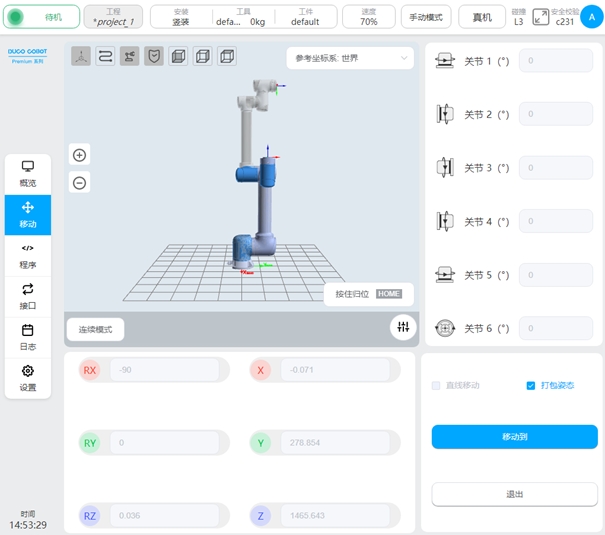Screen dimensions: 605x535
Task: Toggle the 手动模式 mode button
Action: coord(427,17)
